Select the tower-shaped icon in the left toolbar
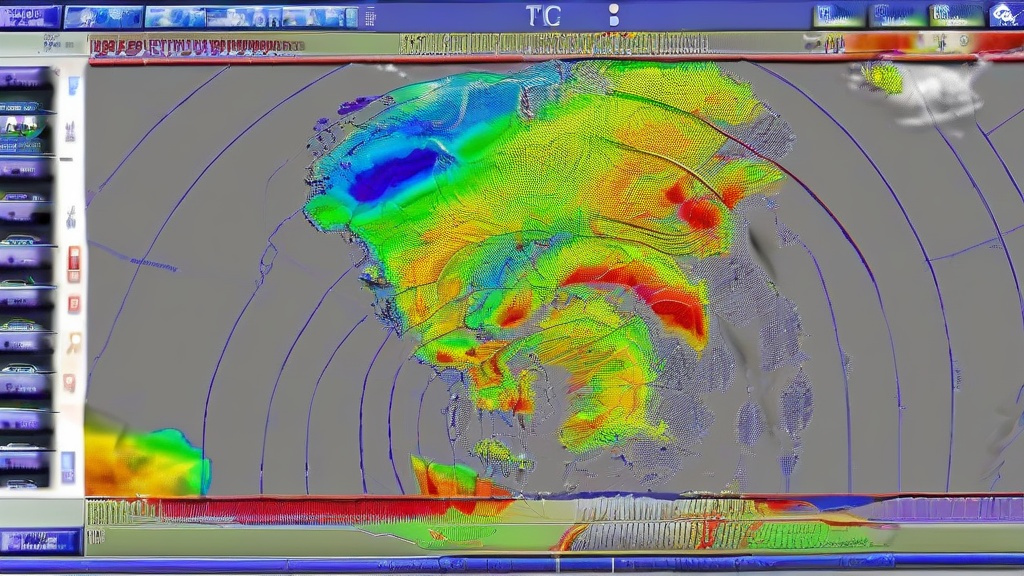Screen dimensions: 1024x576 pos(70,130)
